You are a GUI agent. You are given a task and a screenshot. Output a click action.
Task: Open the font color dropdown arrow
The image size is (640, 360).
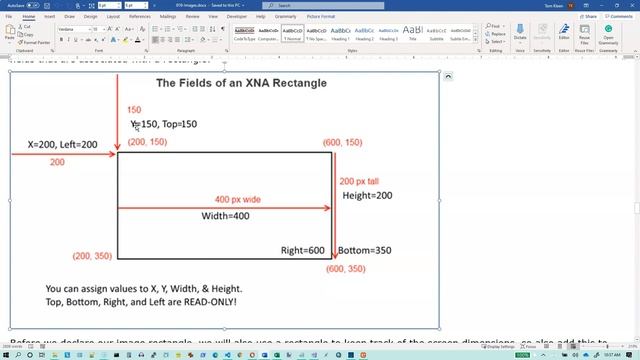point(143,40)
